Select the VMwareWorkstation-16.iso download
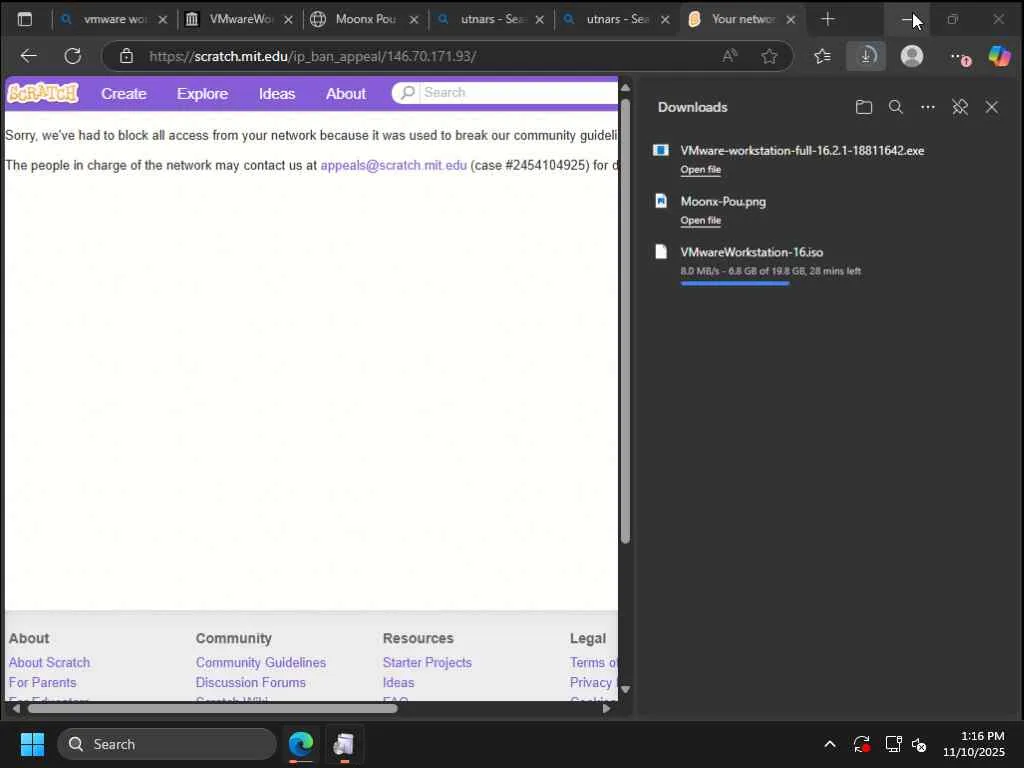Screen dimensions: 1024x768 tap(752, 252)
